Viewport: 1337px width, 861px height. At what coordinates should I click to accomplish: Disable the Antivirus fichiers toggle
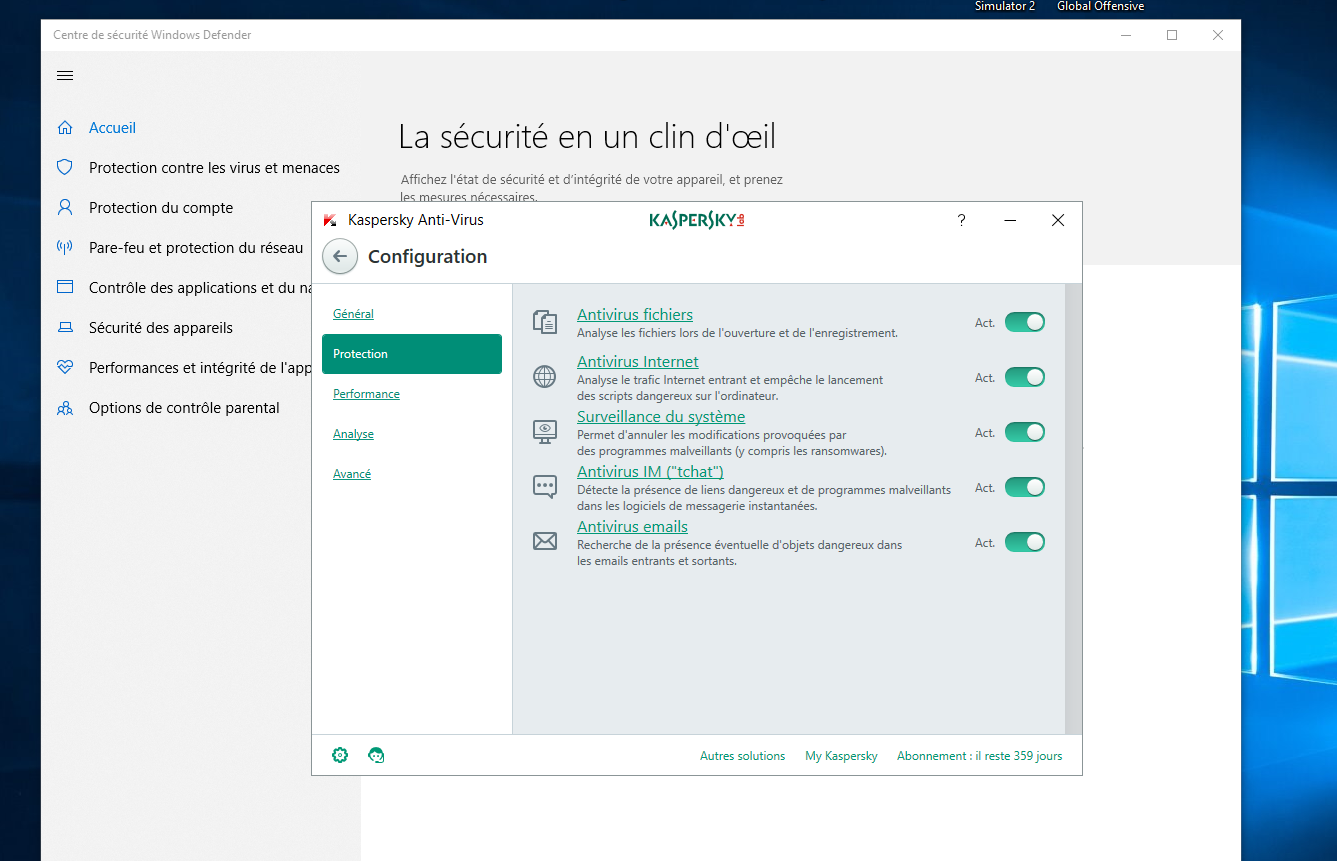click(1025, 322)
